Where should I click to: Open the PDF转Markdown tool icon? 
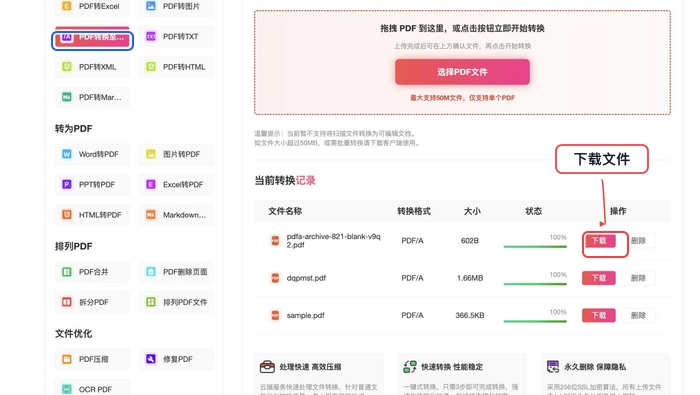point(67,97)
